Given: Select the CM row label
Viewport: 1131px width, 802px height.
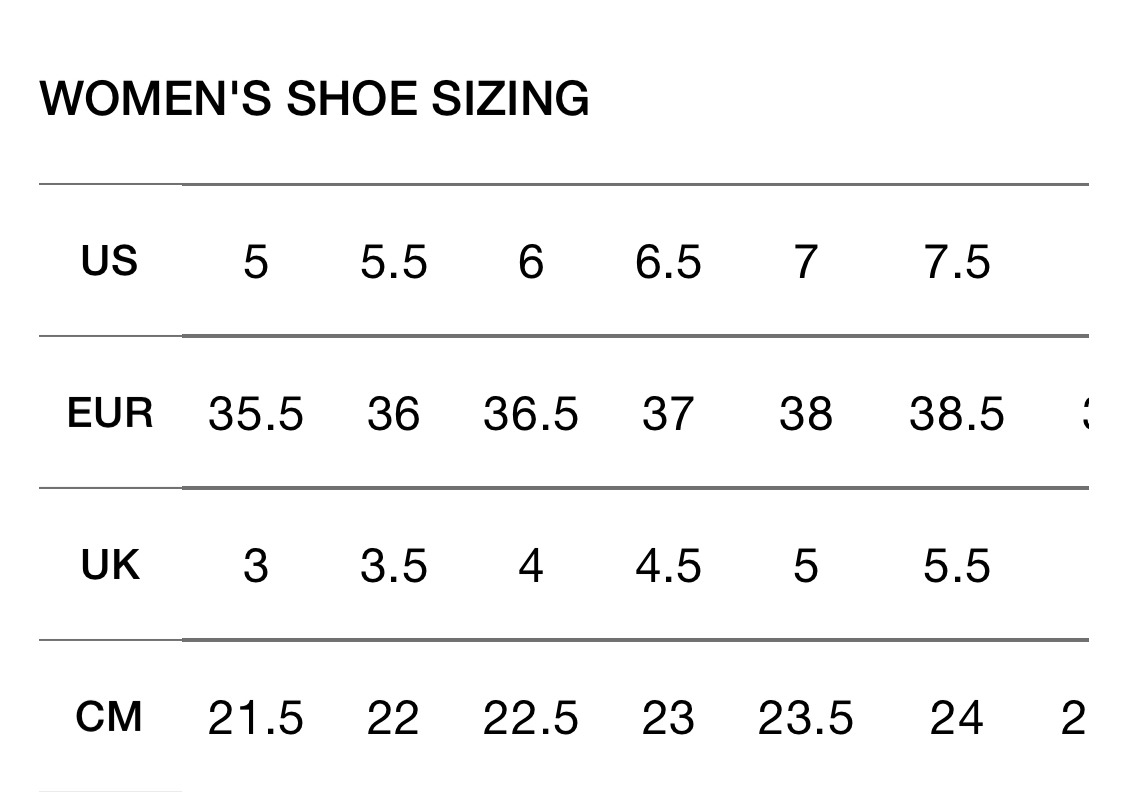Looking at the screenshot, I should tap(110, 717).
